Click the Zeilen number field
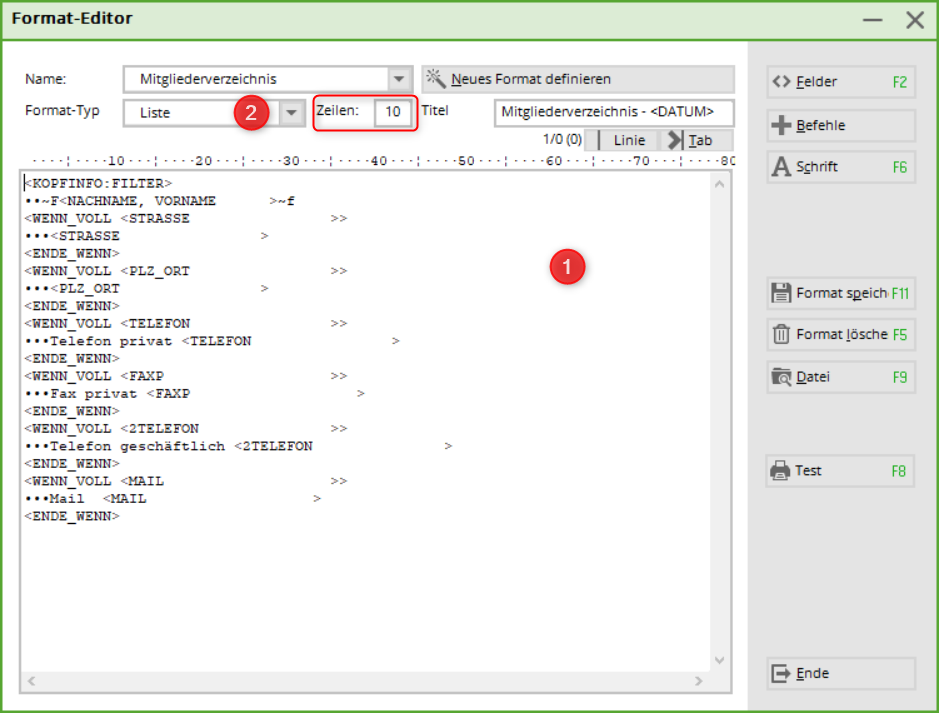939x713 pixels. [x=393, y=112]
